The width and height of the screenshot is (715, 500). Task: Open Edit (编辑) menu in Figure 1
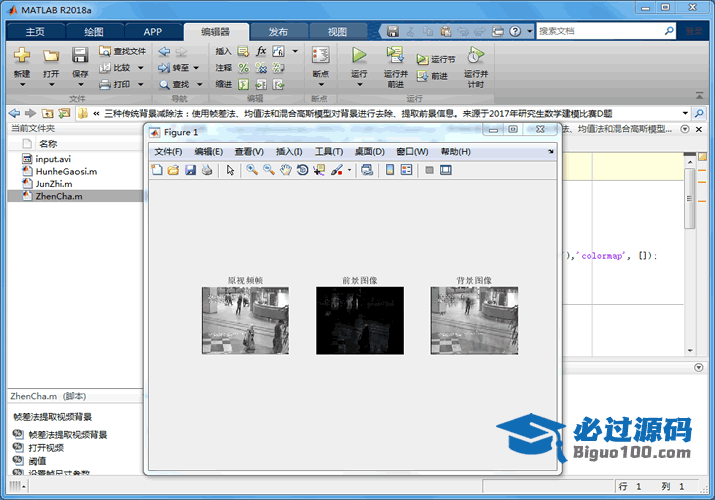208,152
